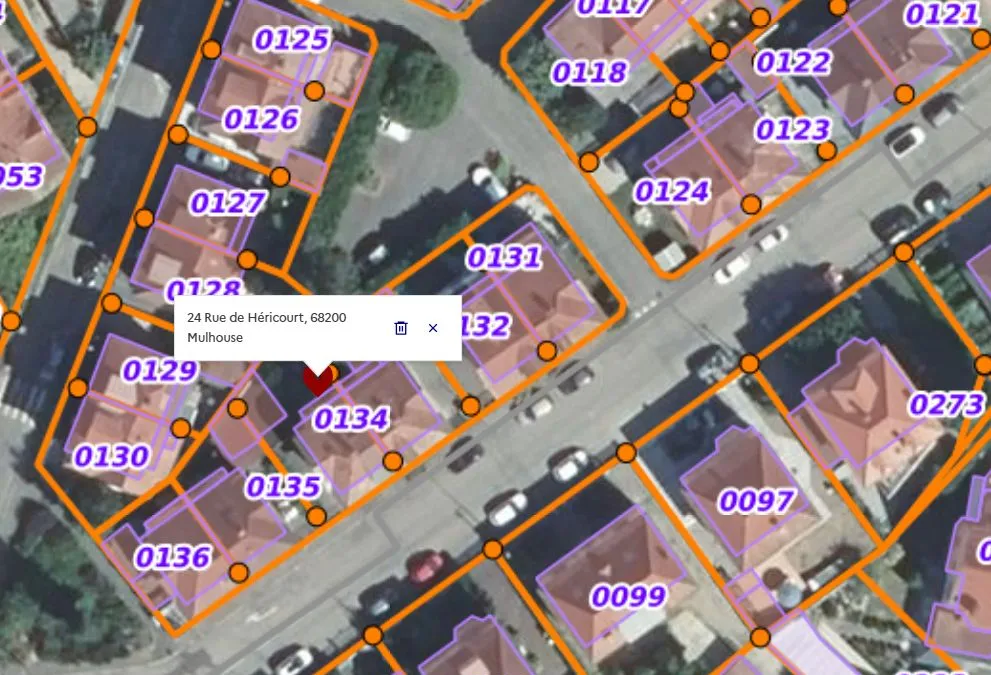The image size is (991, 675).
Task: Select parcel label 0273
Action: [946, 404]
